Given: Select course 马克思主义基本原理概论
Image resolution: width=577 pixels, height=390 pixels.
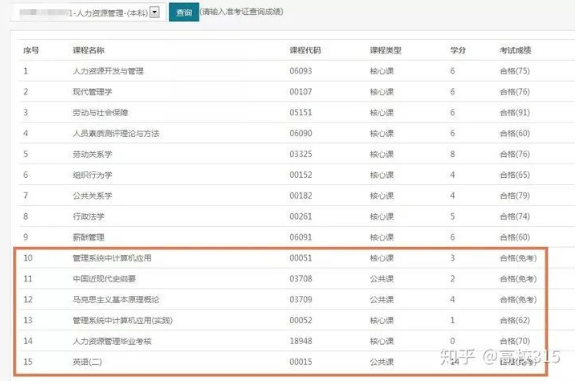Looking at the screenshot, I should tap(116, 299).
